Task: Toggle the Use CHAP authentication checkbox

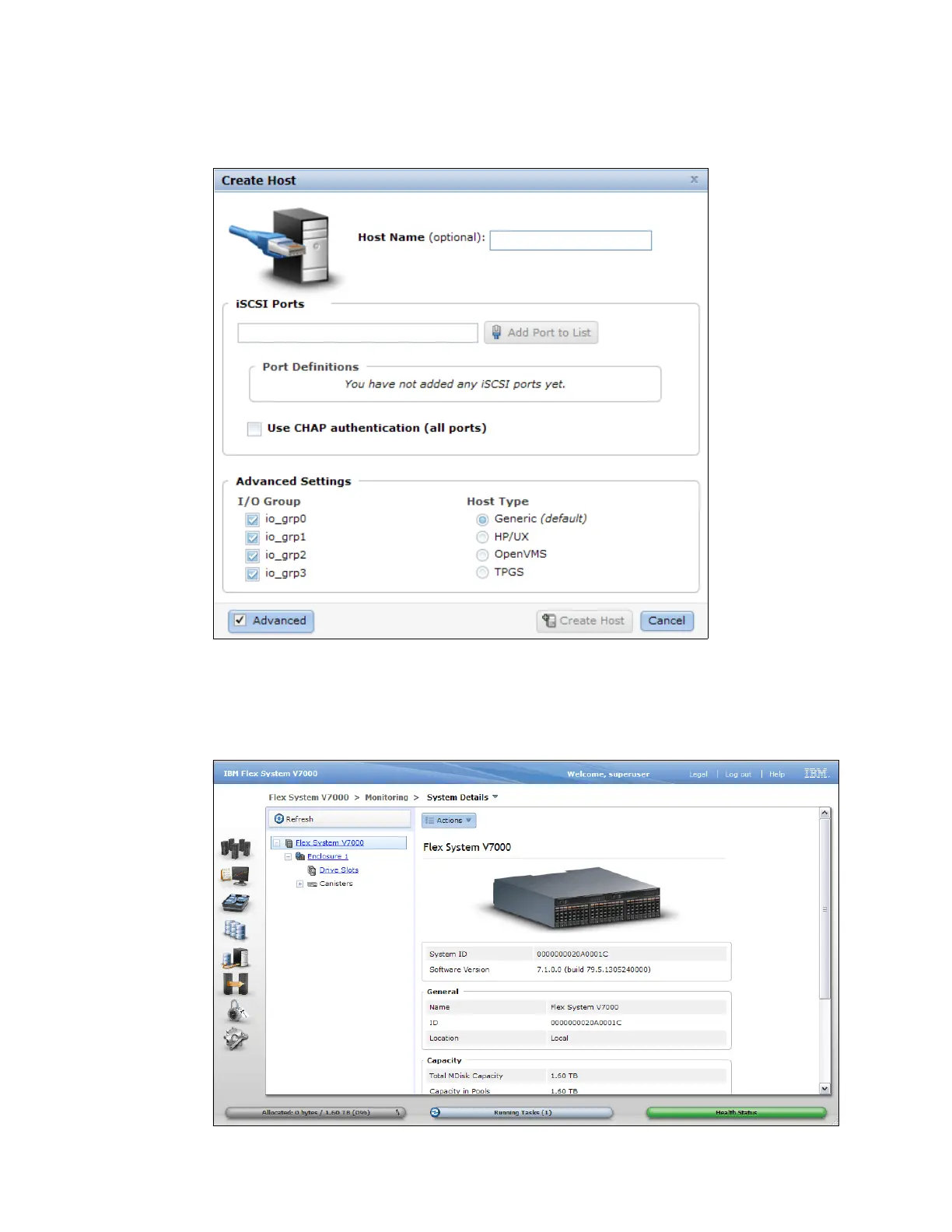Action: (254, 429)
